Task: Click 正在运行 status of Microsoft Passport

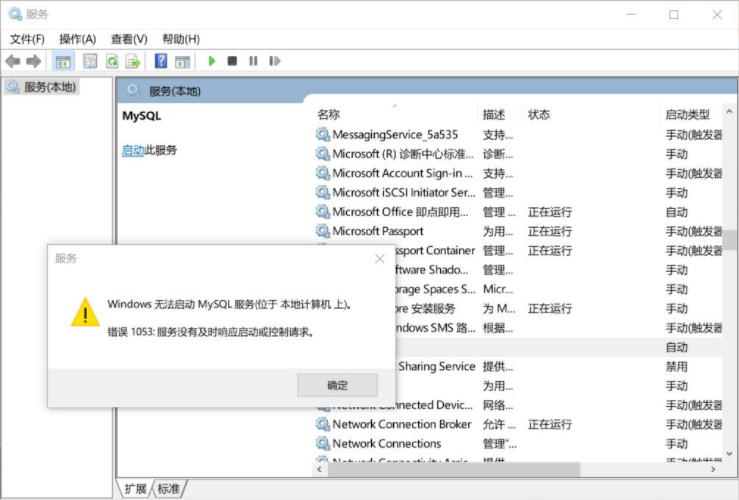Action: coord(550,231)
